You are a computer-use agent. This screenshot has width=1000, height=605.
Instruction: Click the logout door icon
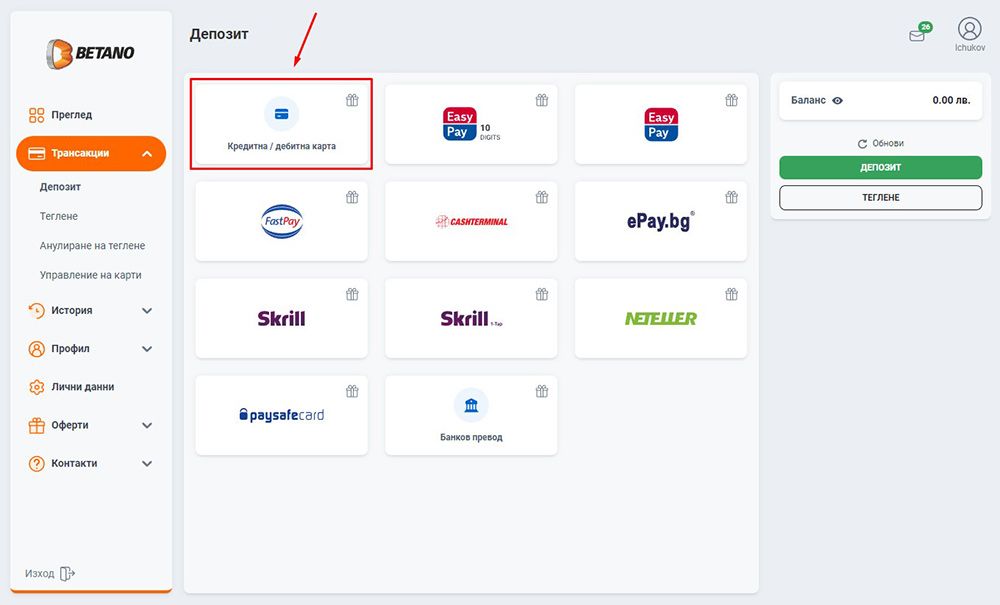[67, 574]
